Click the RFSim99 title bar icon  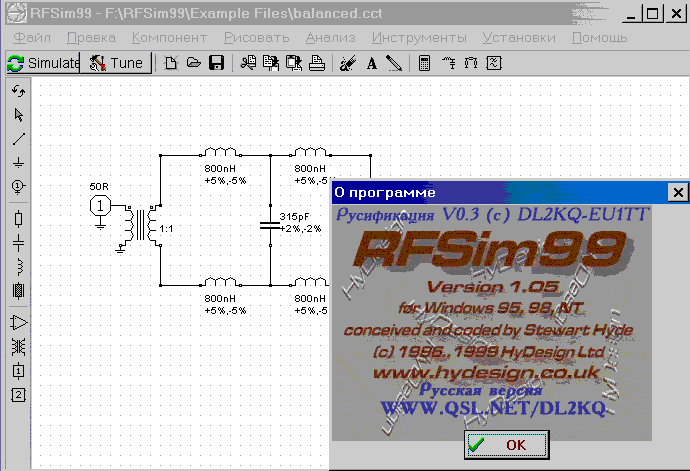pyautogui.click(x=17, y=13)
